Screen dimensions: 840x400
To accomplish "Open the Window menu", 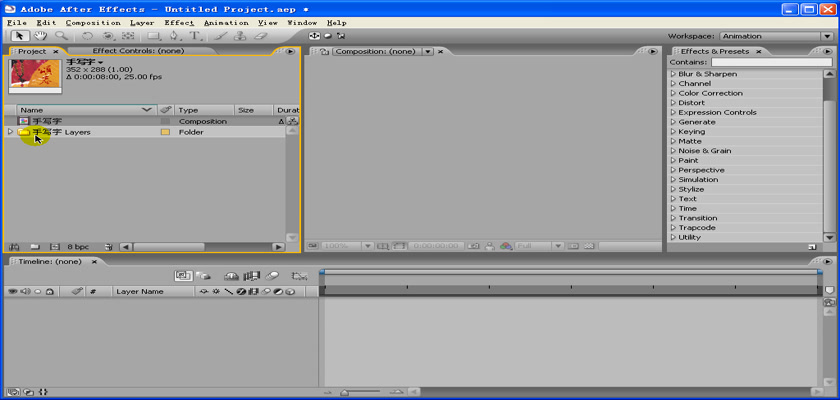I will tap(303, 22).
